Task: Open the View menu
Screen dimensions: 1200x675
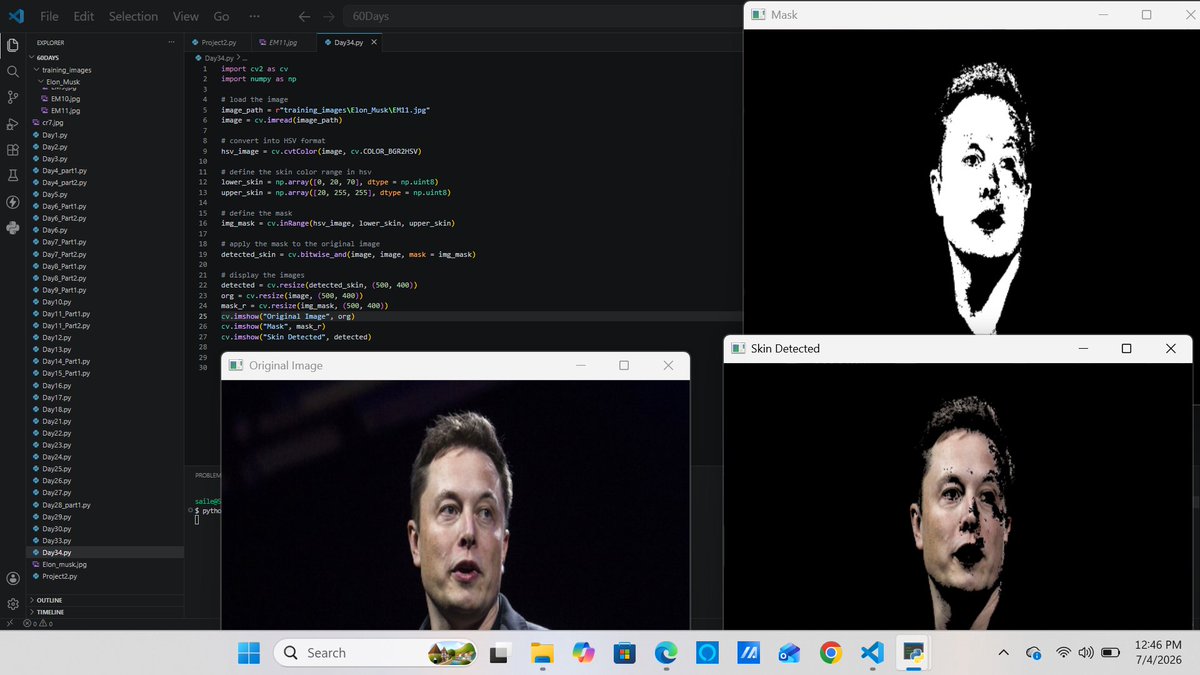Action: pos(185,16)
